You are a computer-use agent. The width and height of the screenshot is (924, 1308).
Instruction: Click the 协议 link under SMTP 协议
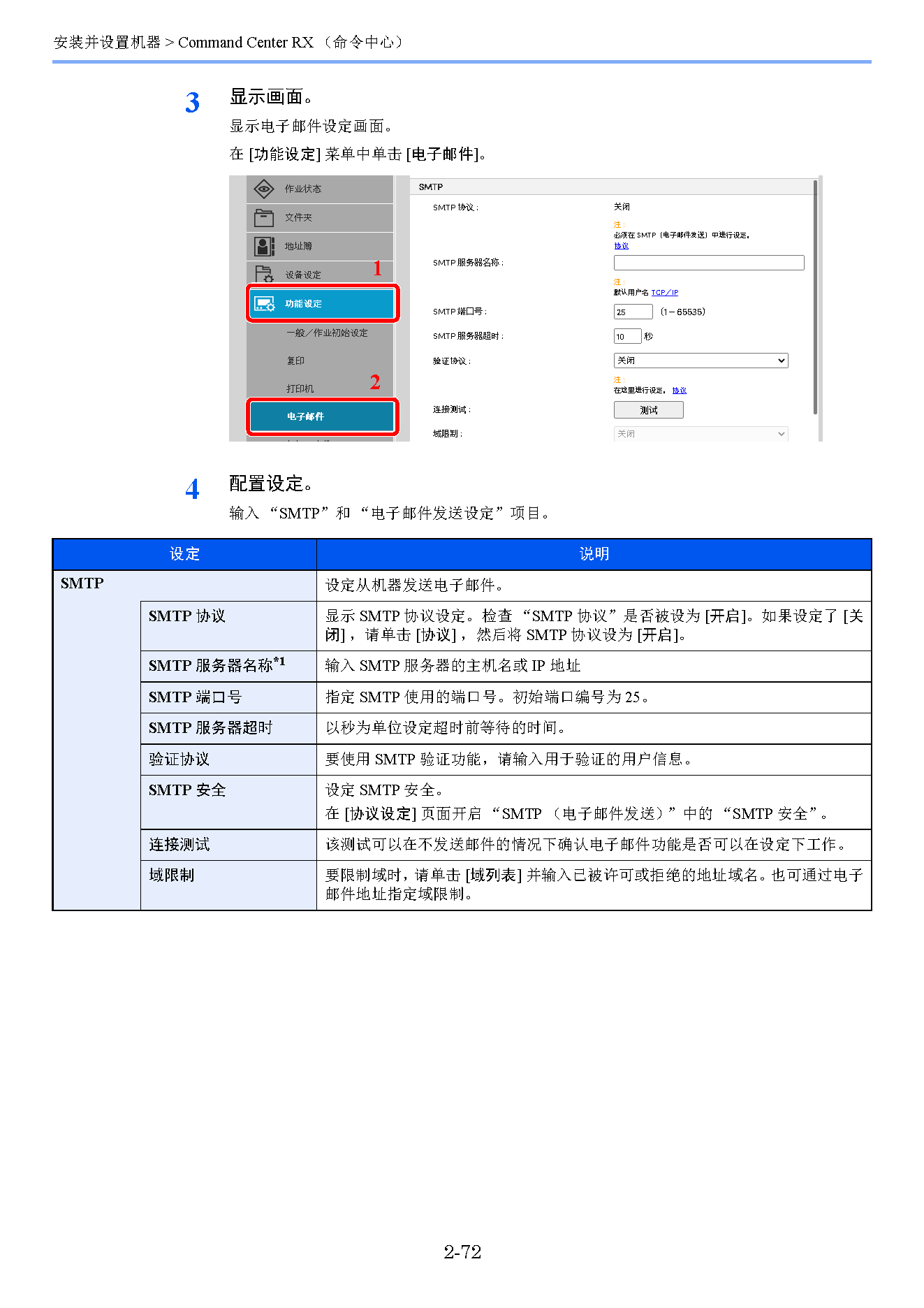point(621,246)
